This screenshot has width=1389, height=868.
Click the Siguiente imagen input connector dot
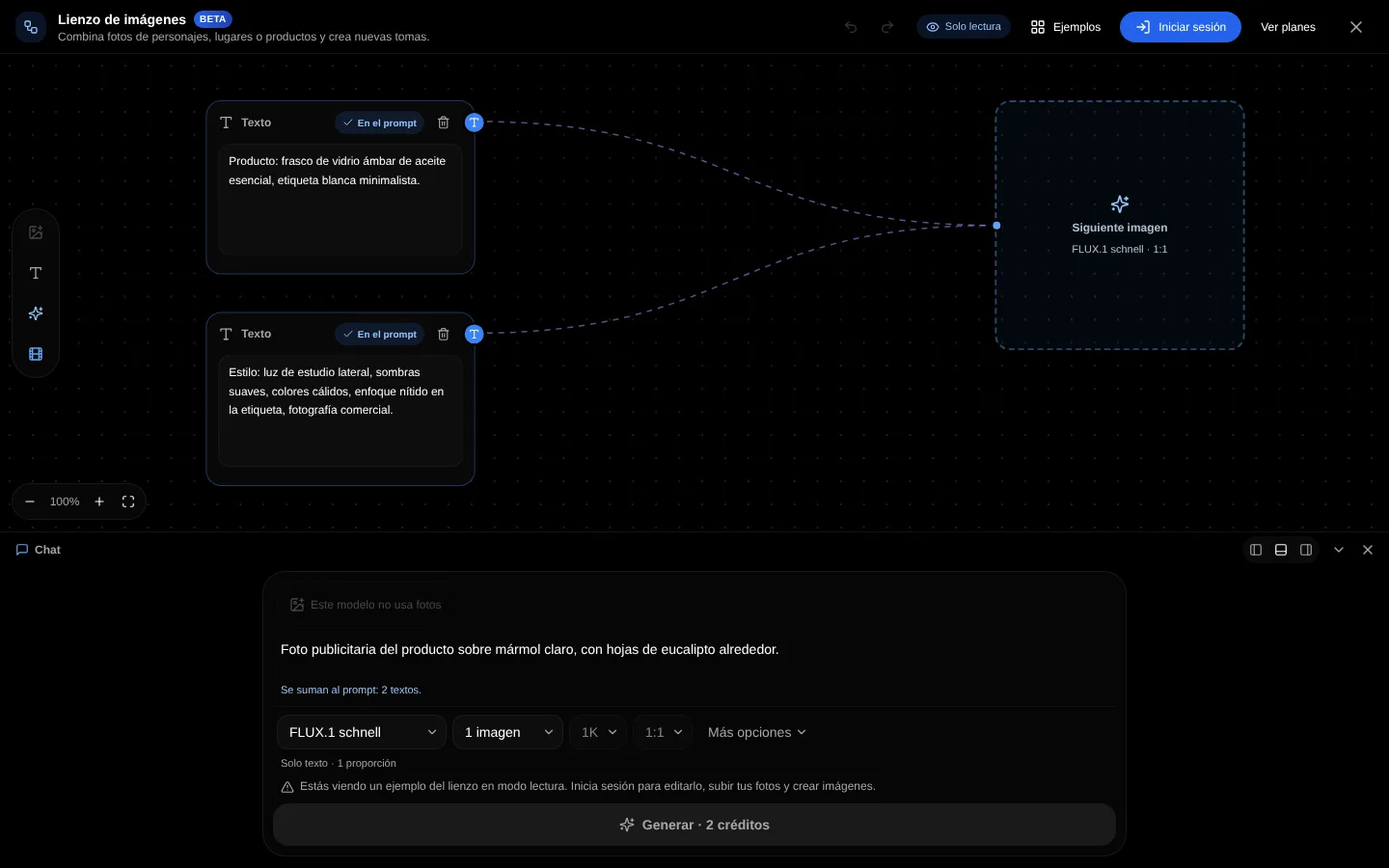(x=996, y=226)
